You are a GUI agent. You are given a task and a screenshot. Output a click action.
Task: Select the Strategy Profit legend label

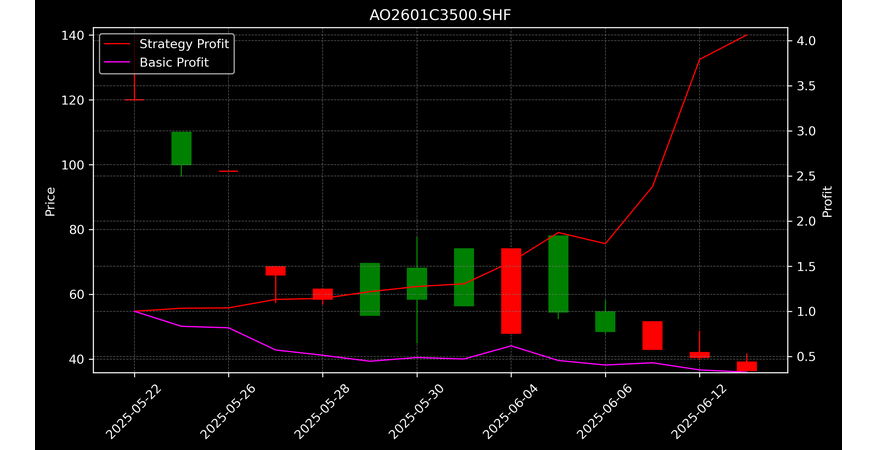(x=184, y=44)
